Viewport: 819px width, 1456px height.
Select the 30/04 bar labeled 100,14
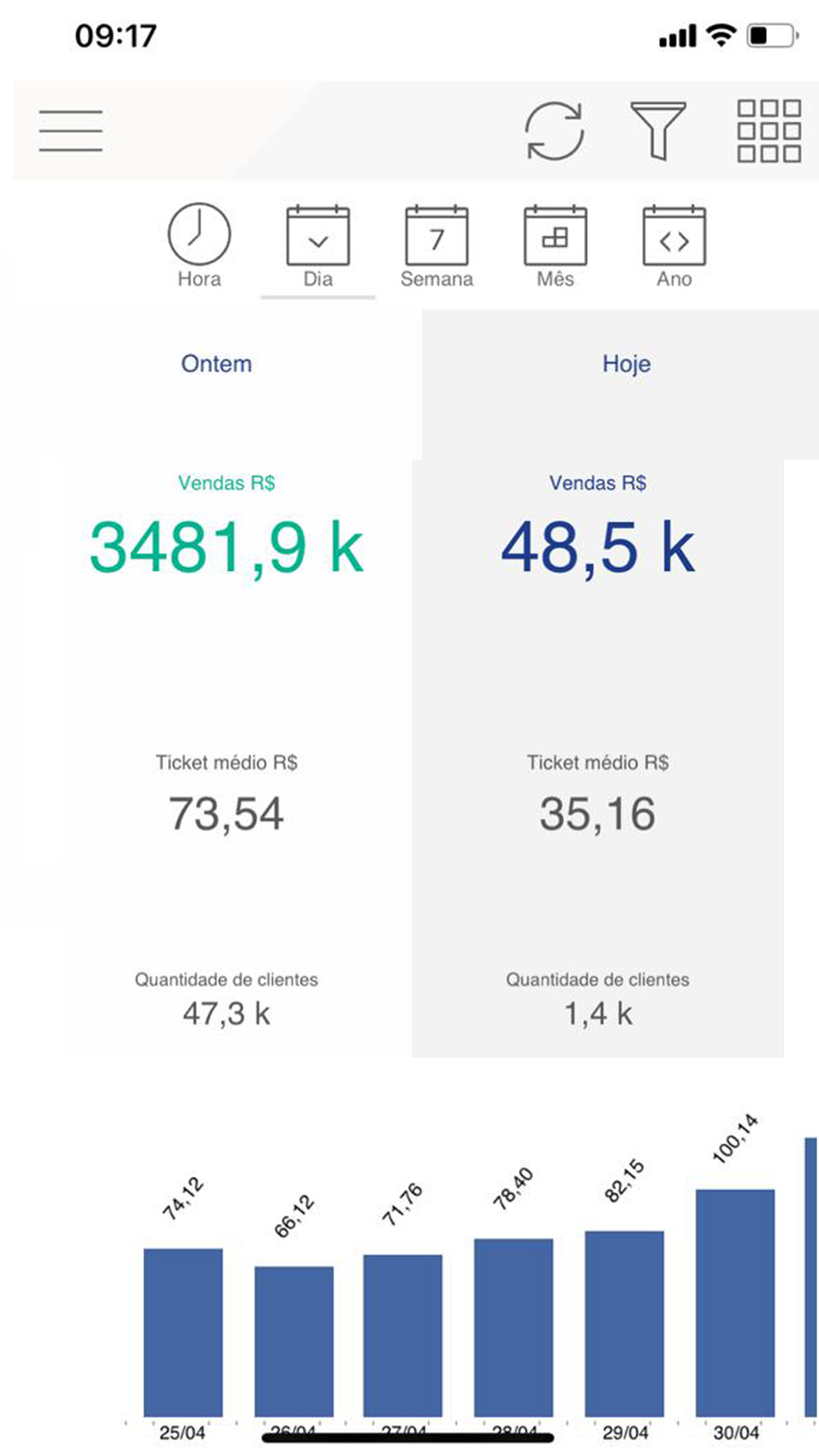[735, 1303]
